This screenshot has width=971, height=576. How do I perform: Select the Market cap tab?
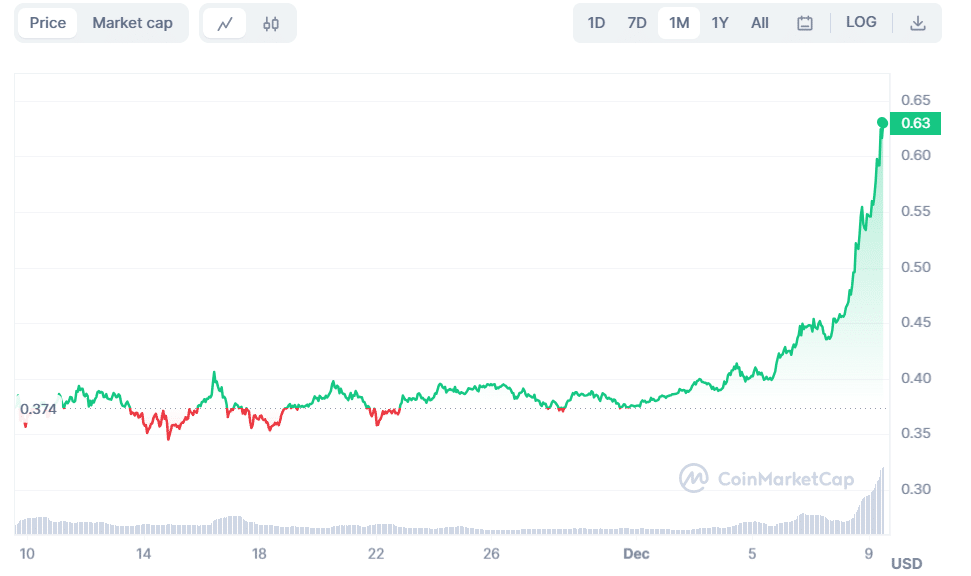132,23
